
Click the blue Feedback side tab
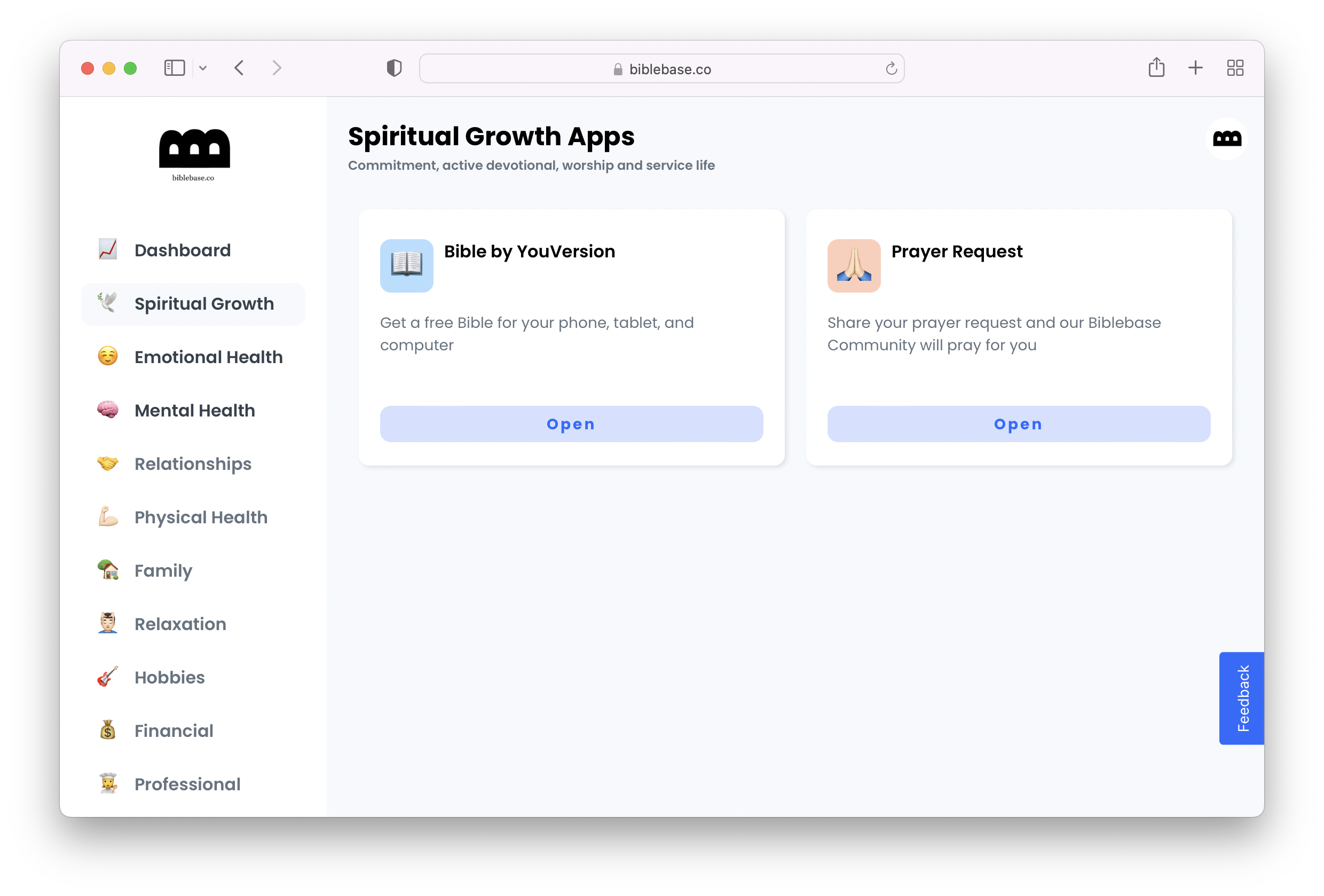click(x=1242, y=698)
